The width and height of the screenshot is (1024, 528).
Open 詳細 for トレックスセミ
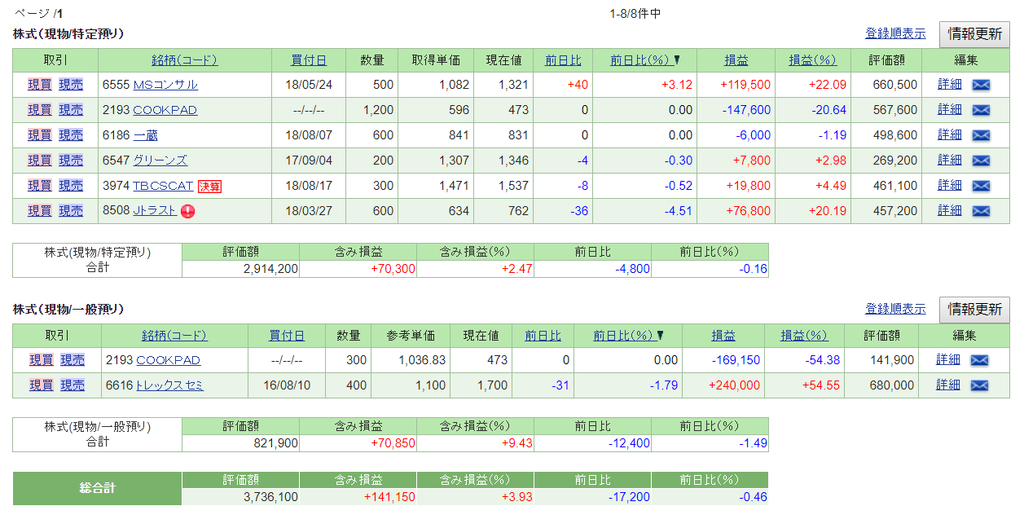[x=948, y=385]
